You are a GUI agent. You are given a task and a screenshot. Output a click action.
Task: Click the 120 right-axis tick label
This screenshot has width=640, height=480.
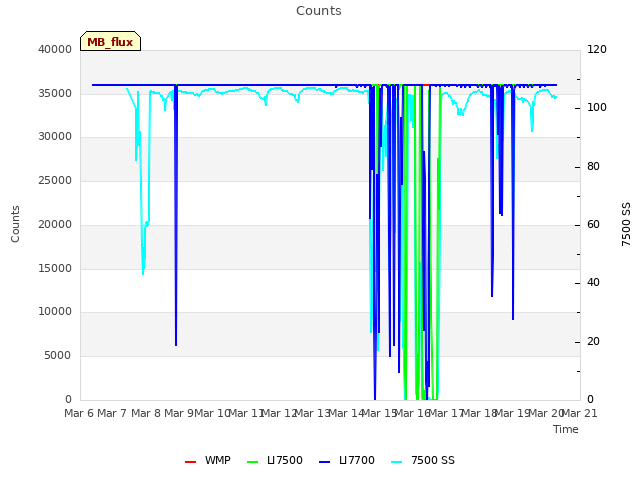click(x=597, y=49)
